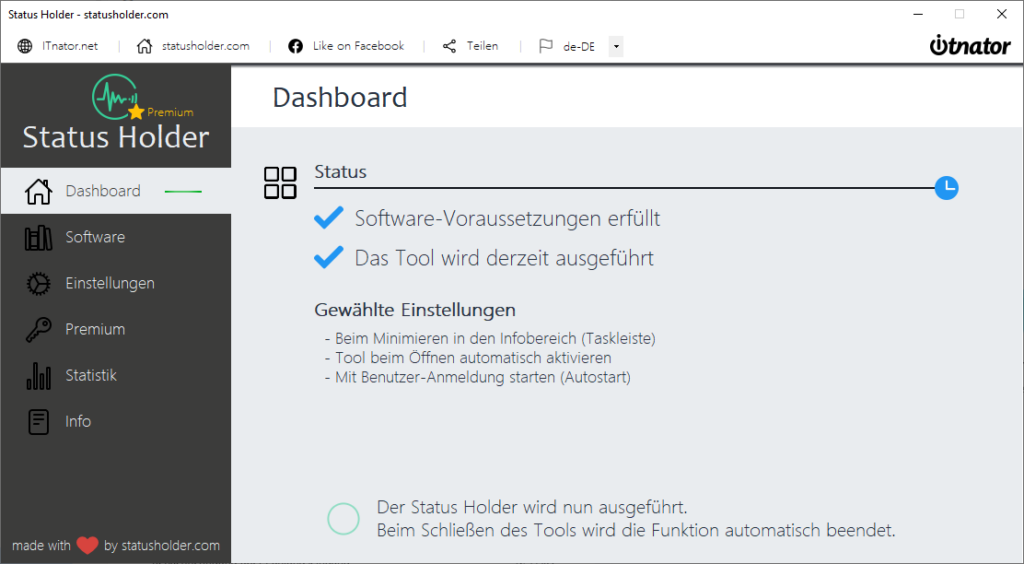
Task: Click the Info document icon
Action: (x=39, y=422)
